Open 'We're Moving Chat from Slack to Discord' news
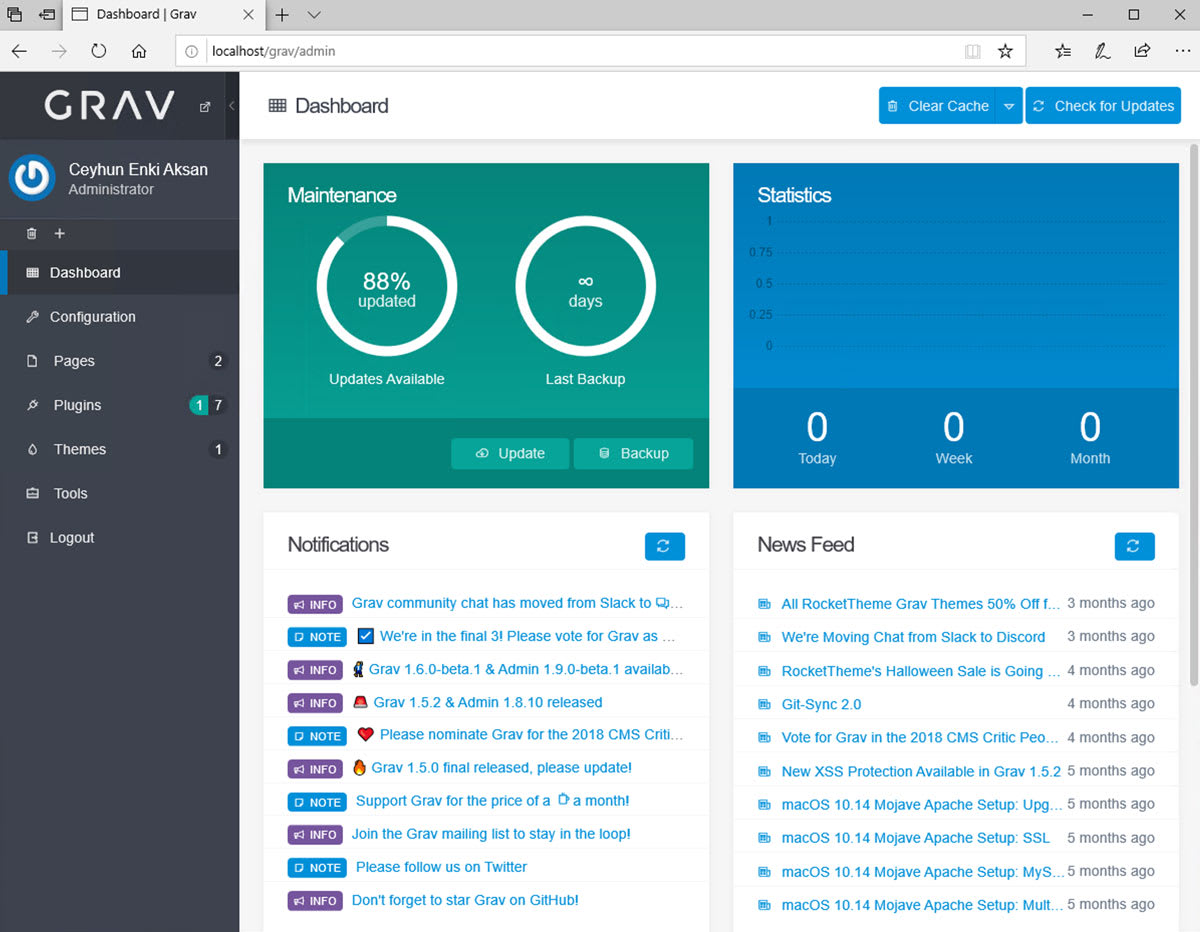The height and width of the screenshot is (932, 1200). (x=913, y=637)
